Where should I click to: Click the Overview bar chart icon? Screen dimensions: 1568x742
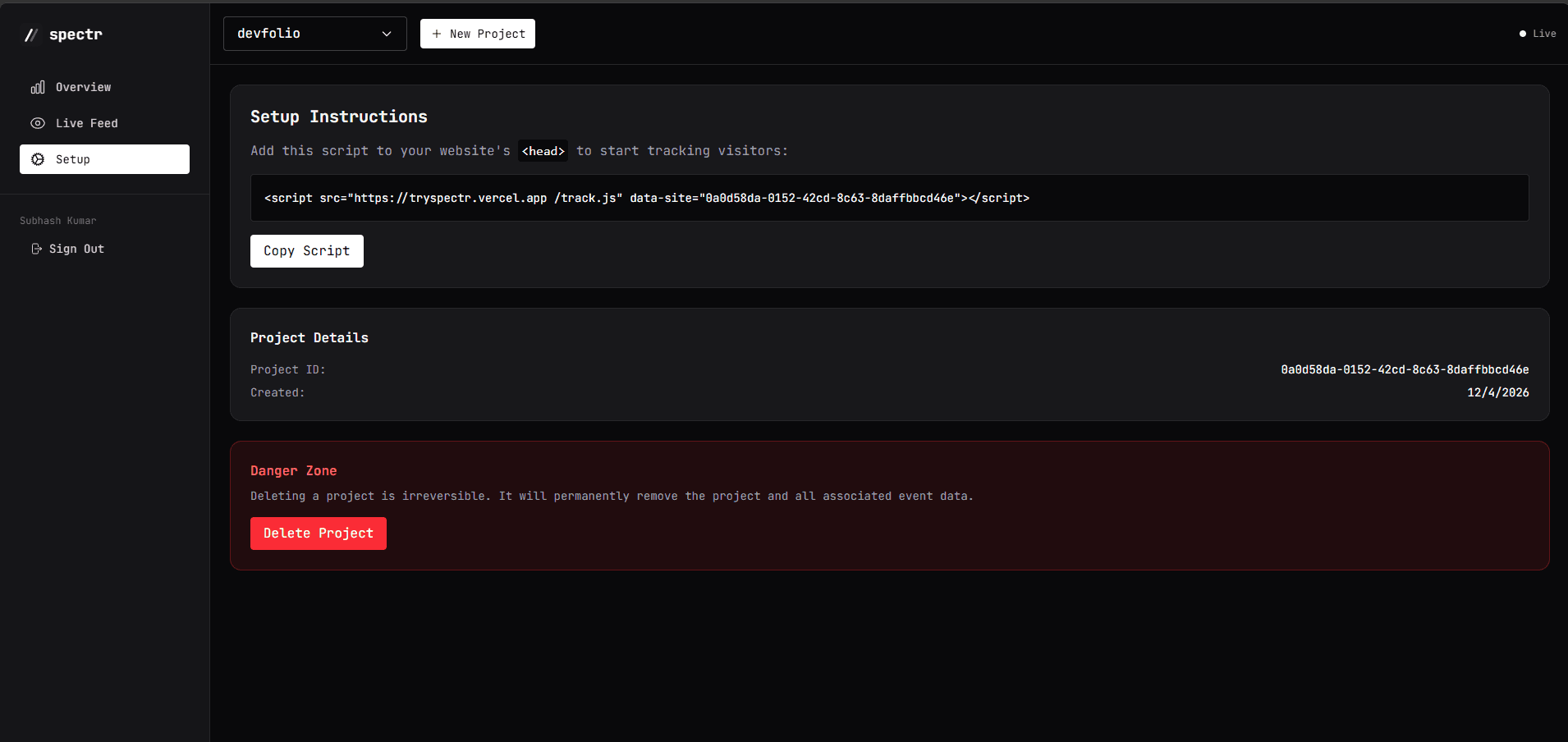(x=38, y=87)
